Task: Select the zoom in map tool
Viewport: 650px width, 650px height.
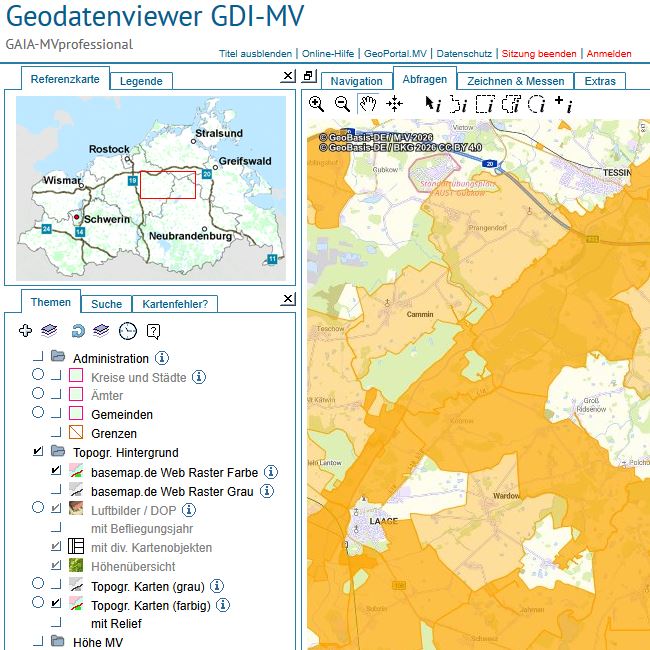Action: pyautogui.click(x=316, y=104)
